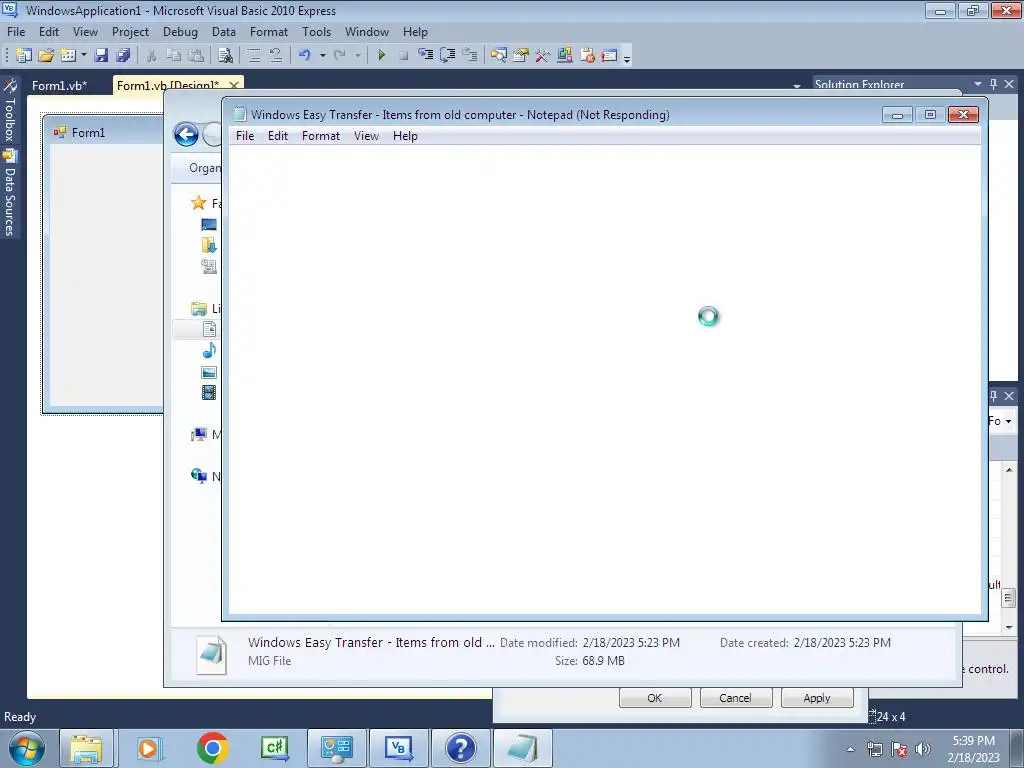The image size is (1024, 768).
Task: Uncomment the selected lines icon
Action: coord(276,56)
